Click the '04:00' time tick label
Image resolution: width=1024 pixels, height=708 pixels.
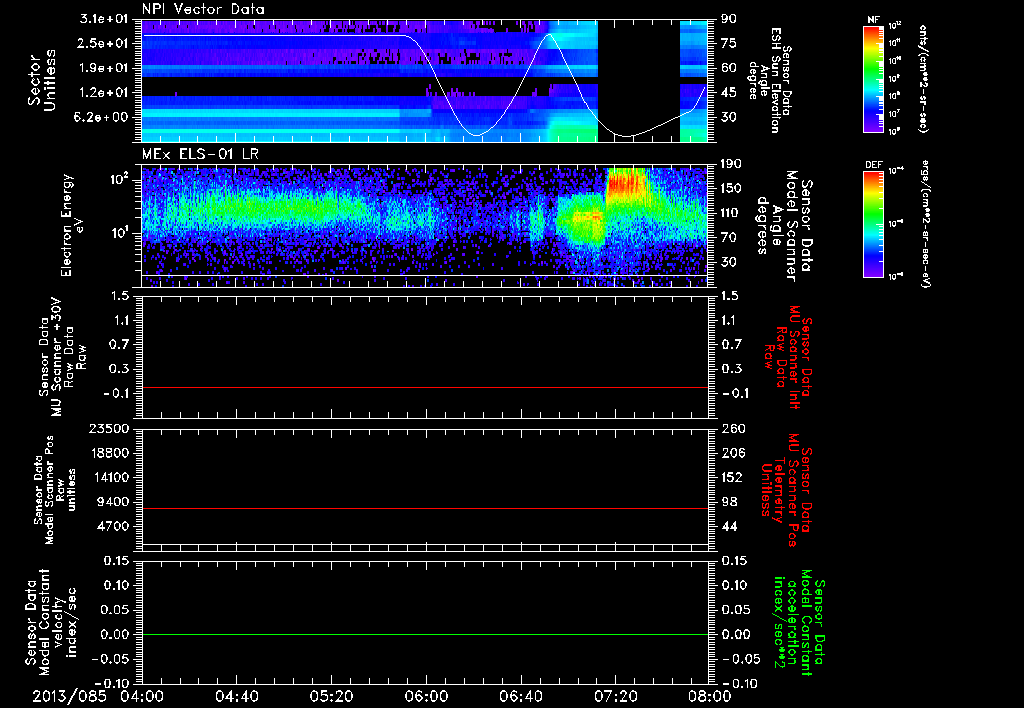(142, 696)
